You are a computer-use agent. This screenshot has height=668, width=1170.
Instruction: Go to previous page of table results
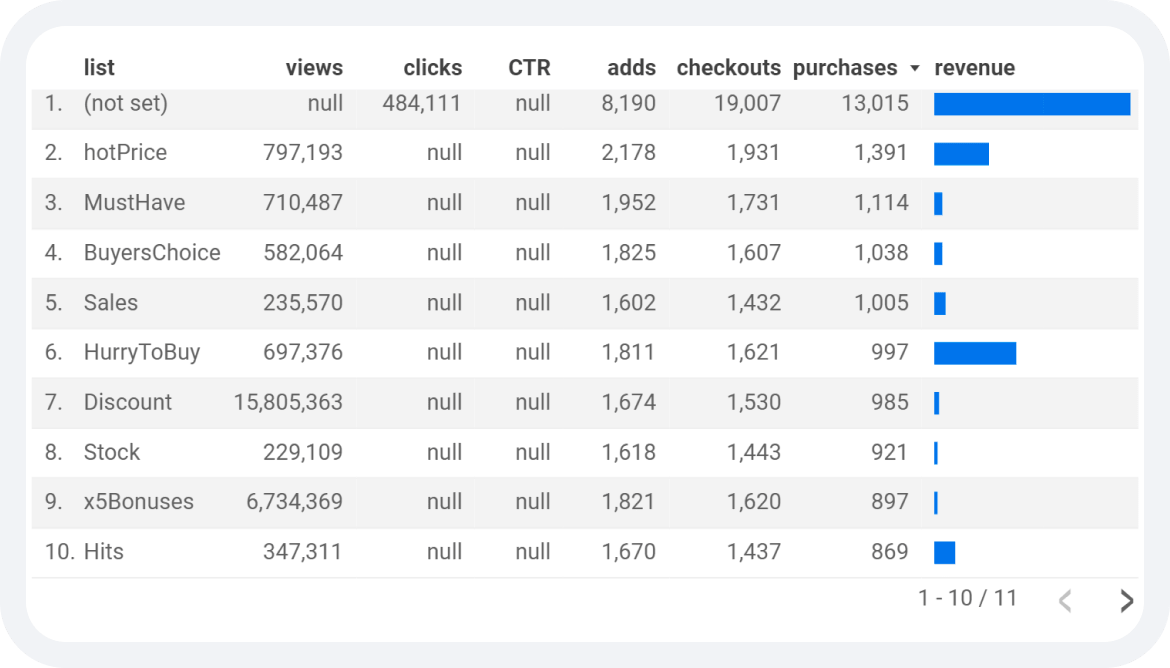pyautogui.click(x=1065, y=600)
